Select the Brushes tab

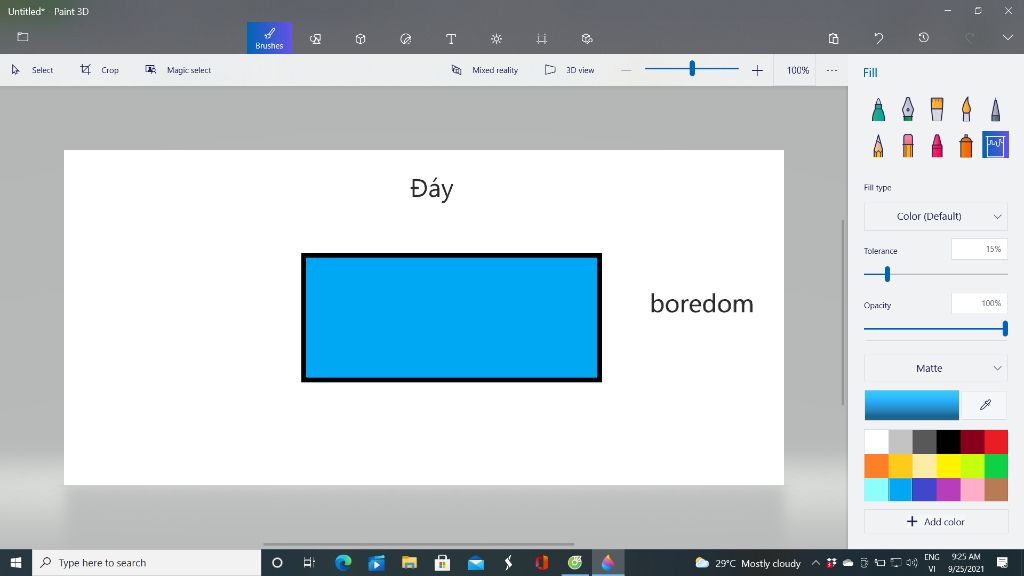(269, 38)
